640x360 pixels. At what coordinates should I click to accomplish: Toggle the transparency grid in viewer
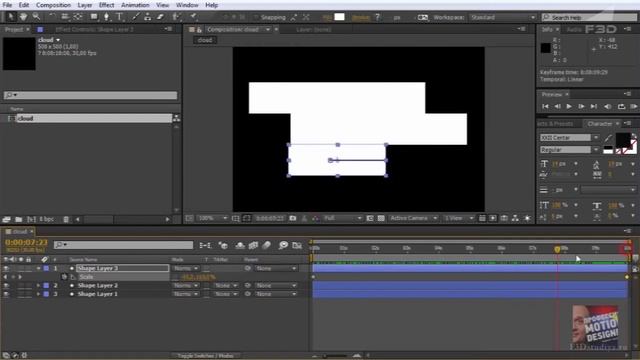(x=381, y=218)
